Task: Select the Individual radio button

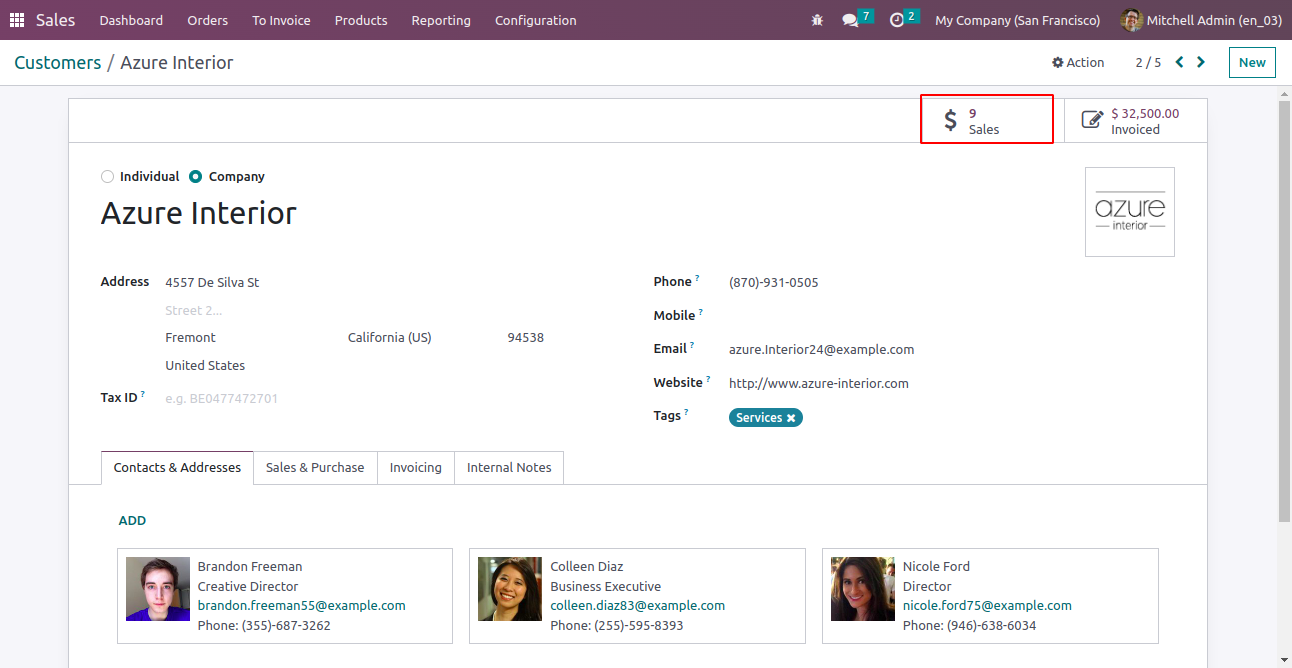Action: pos(108,177)
